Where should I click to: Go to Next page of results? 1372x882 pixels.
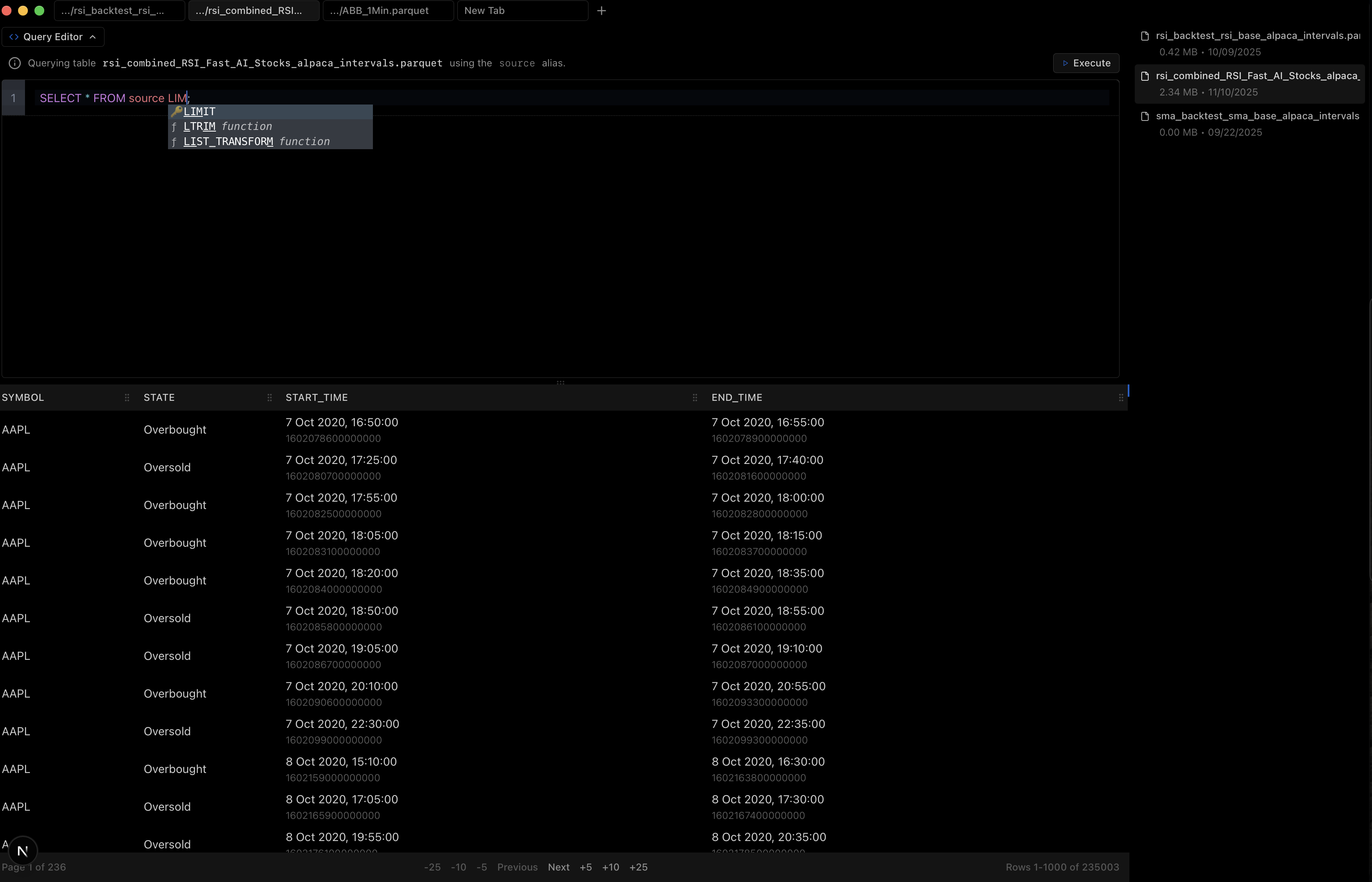point(558,867)
